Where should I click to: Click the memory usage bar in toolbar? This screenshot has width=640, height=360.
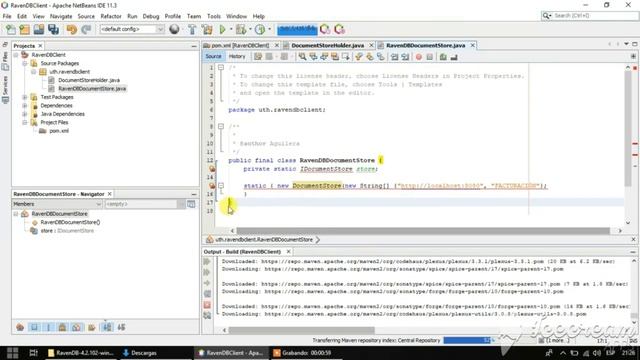[297, 29]
